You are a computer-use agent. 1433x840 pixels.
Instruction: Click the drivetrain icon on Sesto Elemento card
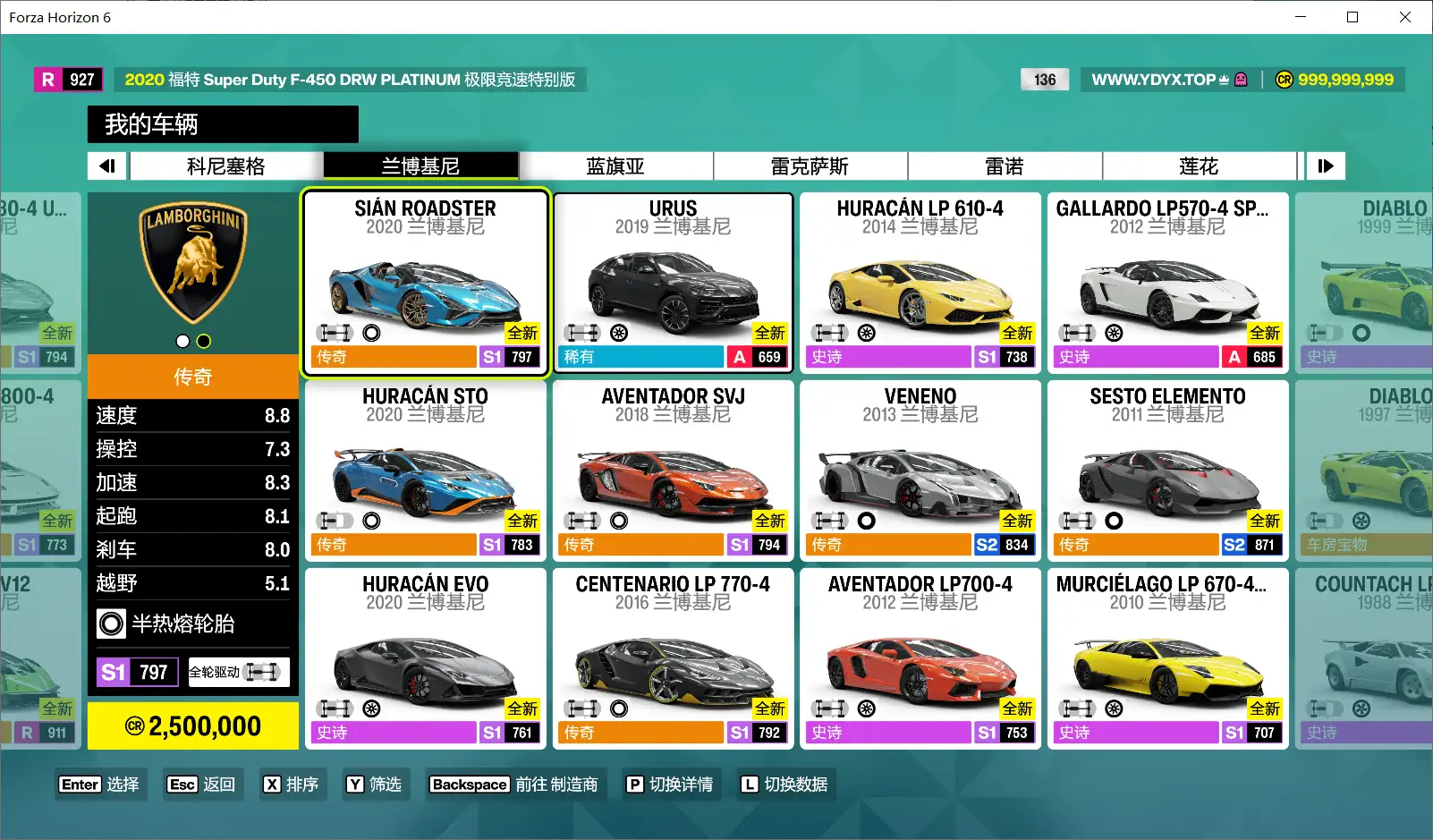pyautogui.click(x=1077, y=521)
